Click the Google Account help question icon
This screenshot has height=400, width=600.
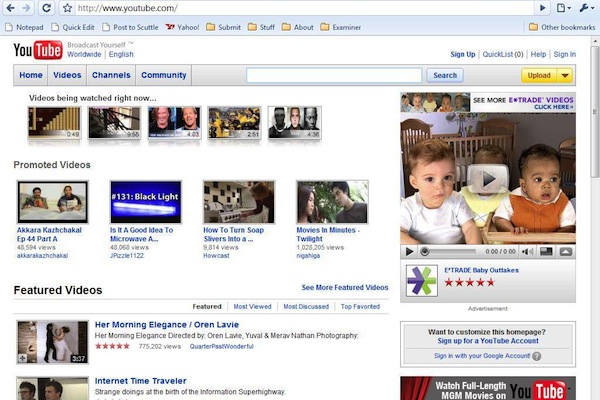(537, 356)
